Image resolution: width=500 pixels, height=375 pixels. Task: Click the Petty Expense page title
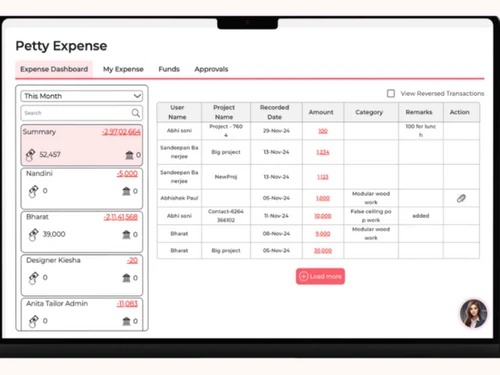[x=61, y=46]
